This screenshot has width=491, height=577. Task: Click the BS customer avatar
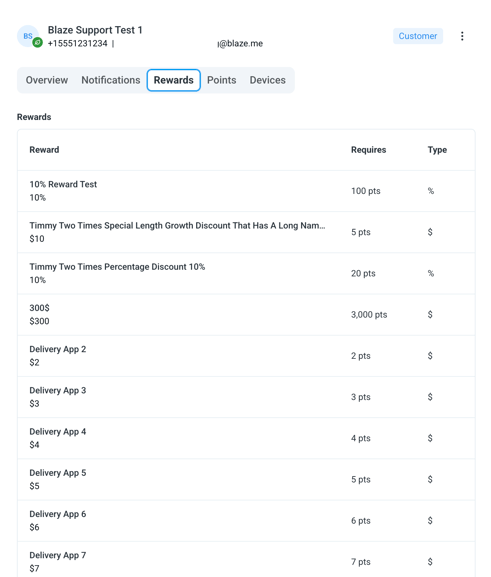[x=28, y=36]
